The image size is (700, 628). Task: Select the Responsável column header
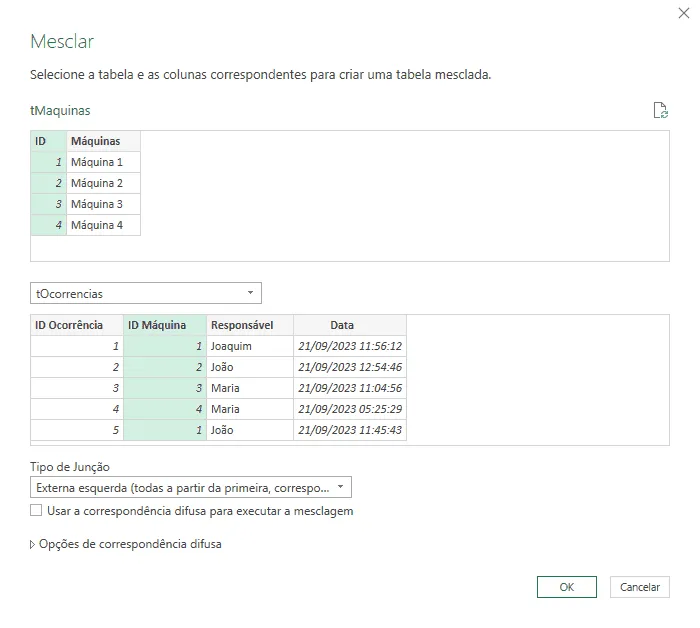click(x=250, y=325)
